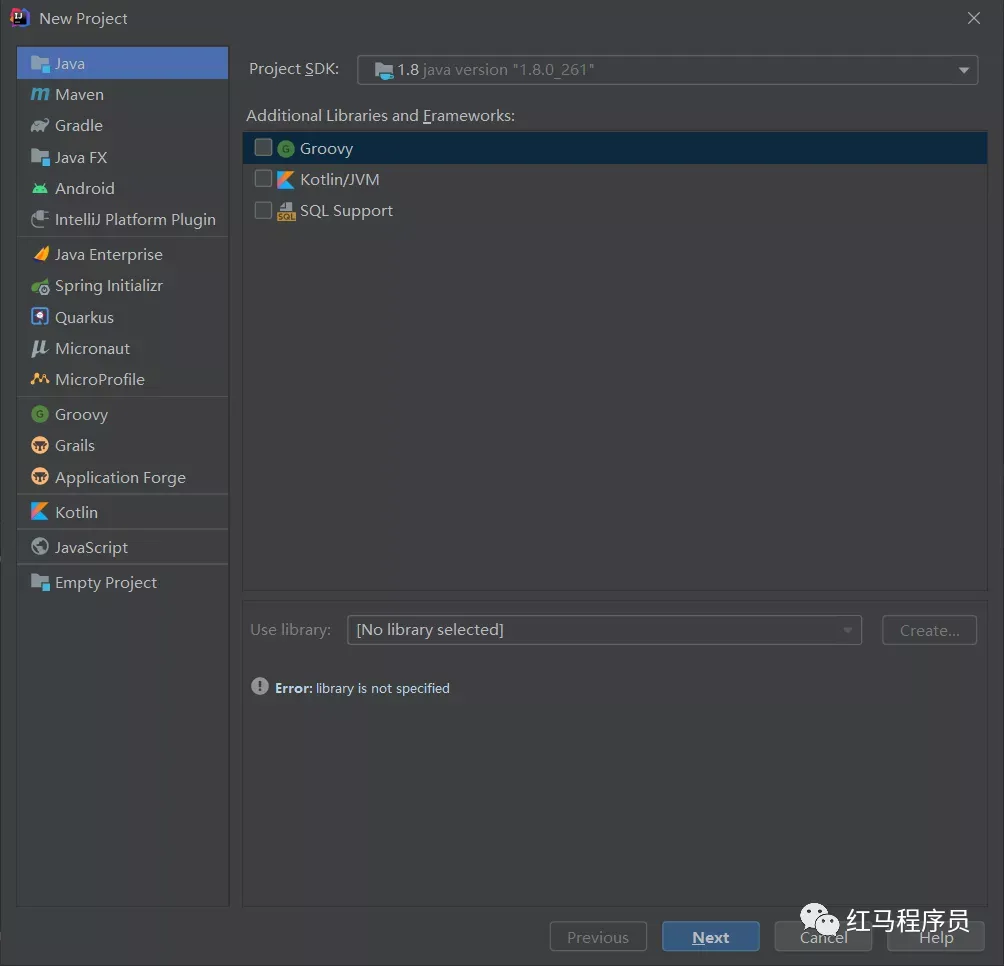The width and height of the screenshot is (1004, 966).
Task: Click the 'Error: library is not specified' message
Action: (x=362, y=688)
